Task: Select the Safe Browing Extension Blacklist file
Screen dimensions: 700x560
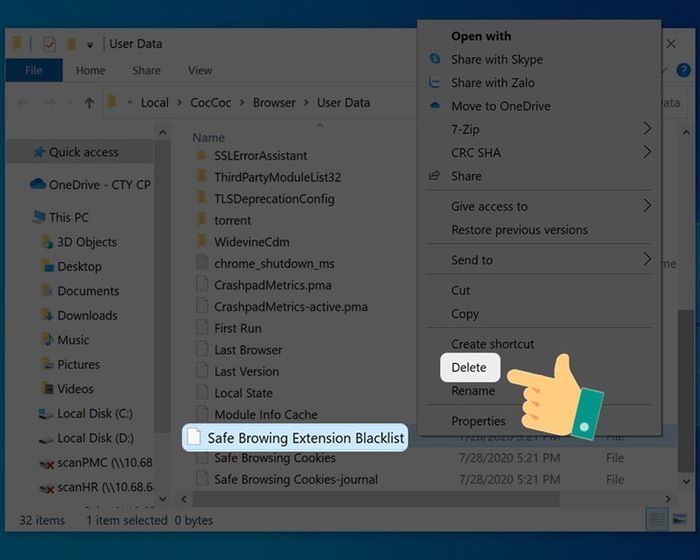Action: (295, 438)
